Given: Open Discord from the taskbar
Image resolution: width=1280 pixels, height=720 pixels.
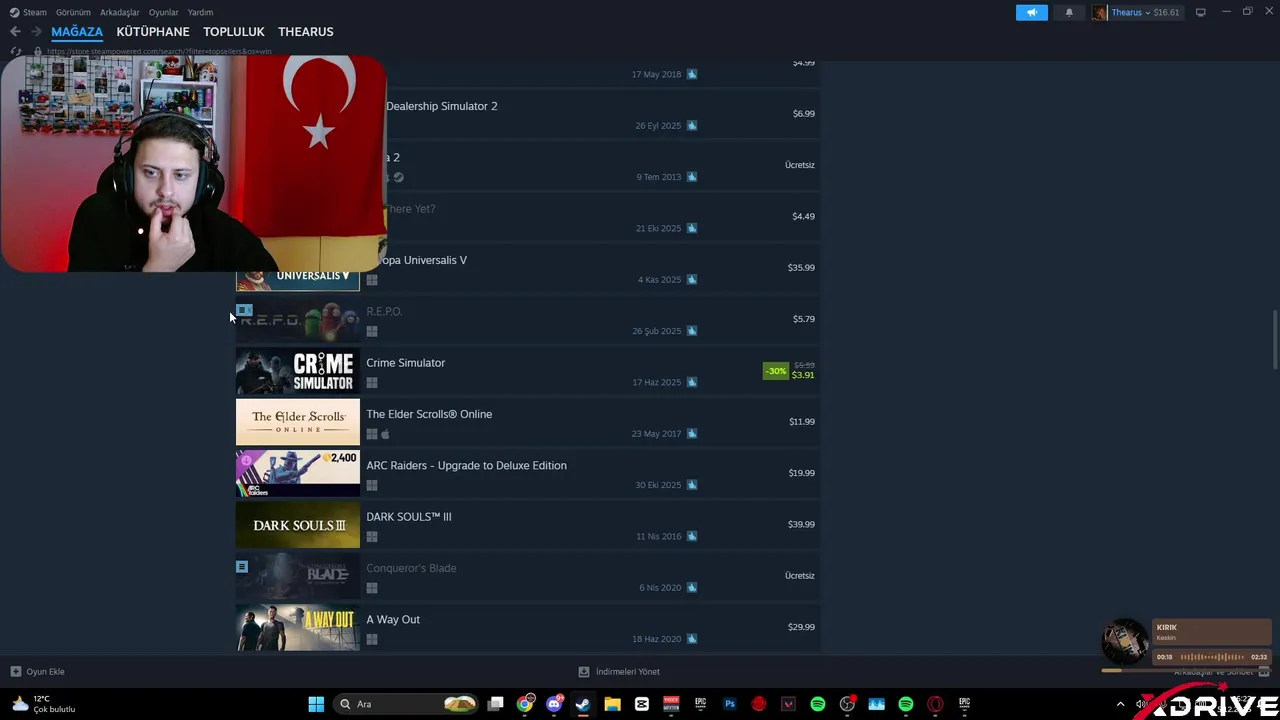Looking at the screenshot, I should [554, 704].
